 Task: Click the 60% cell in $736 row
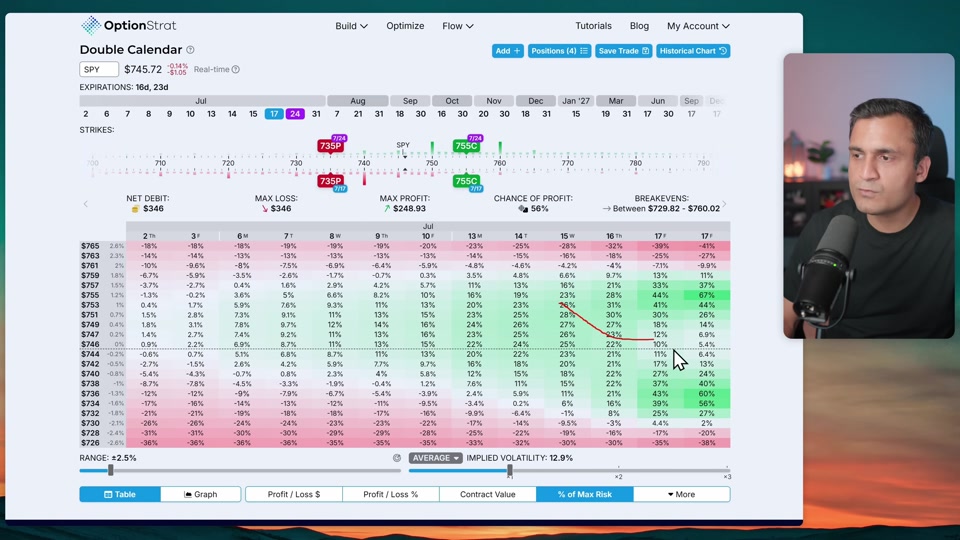point(707,394)
